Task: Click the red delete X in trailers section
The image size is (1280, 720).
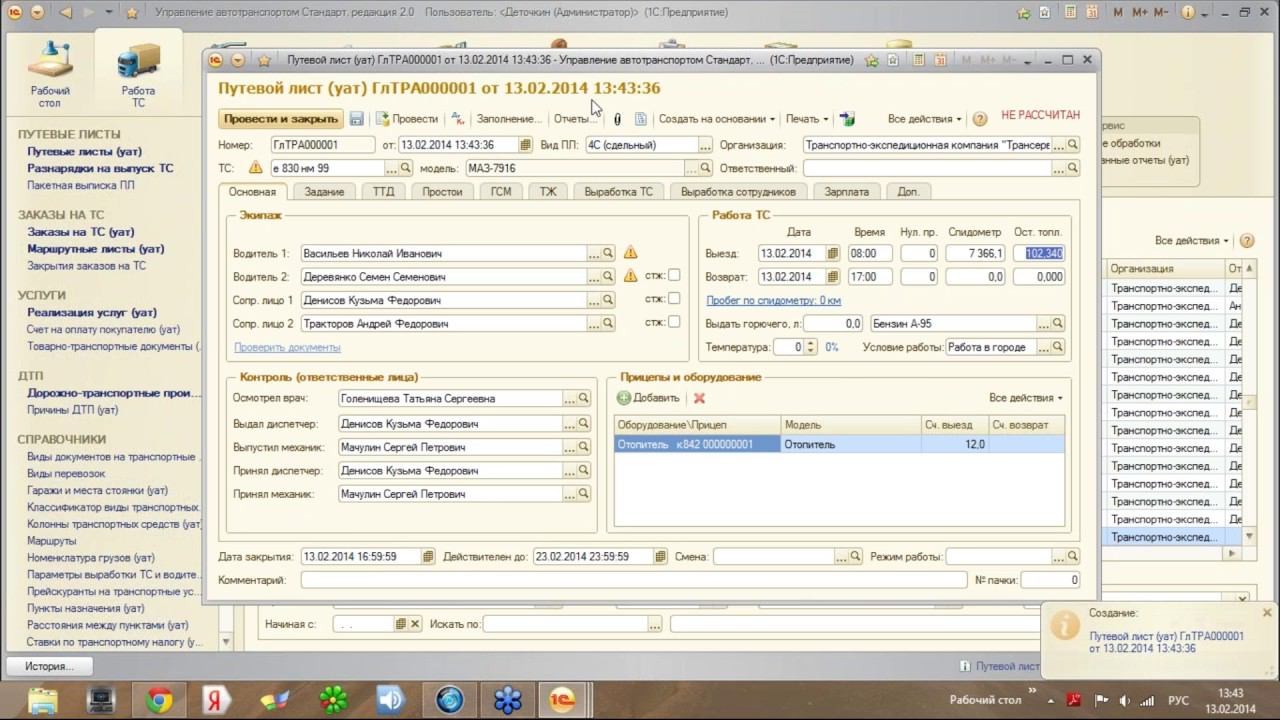Action: pyautogui.click(x=699, y=398)
